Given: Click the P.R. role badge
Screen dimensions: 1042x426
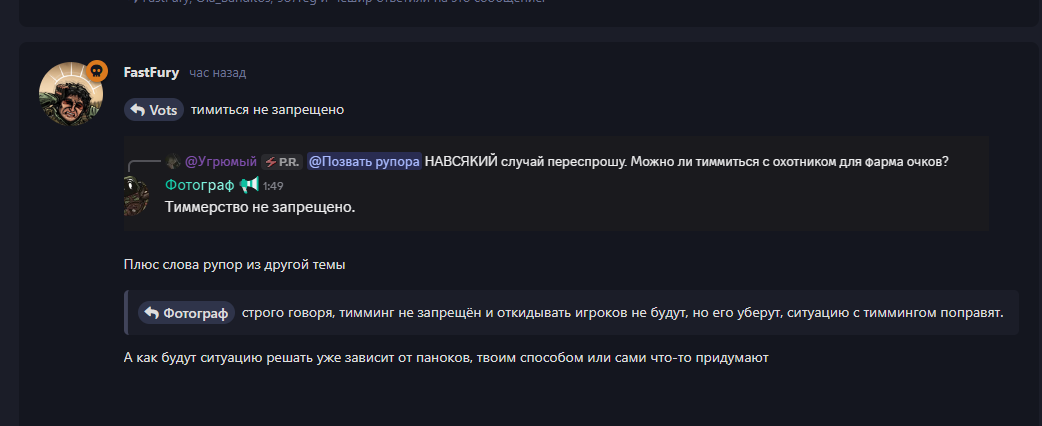Looking at the screenshot, I should 282,162.
